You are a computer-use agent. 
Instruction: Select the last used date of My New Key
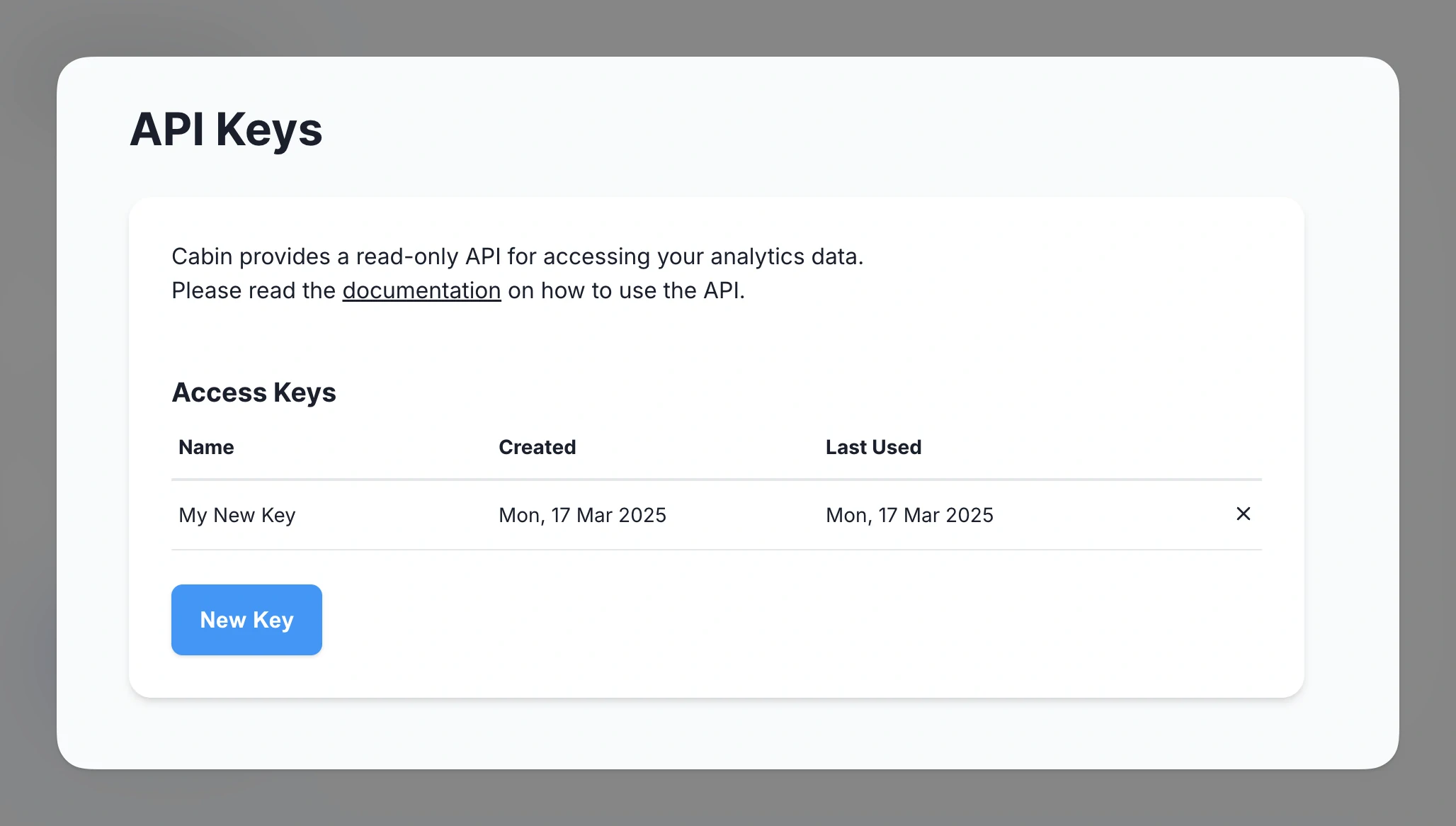tap(909, 515)
